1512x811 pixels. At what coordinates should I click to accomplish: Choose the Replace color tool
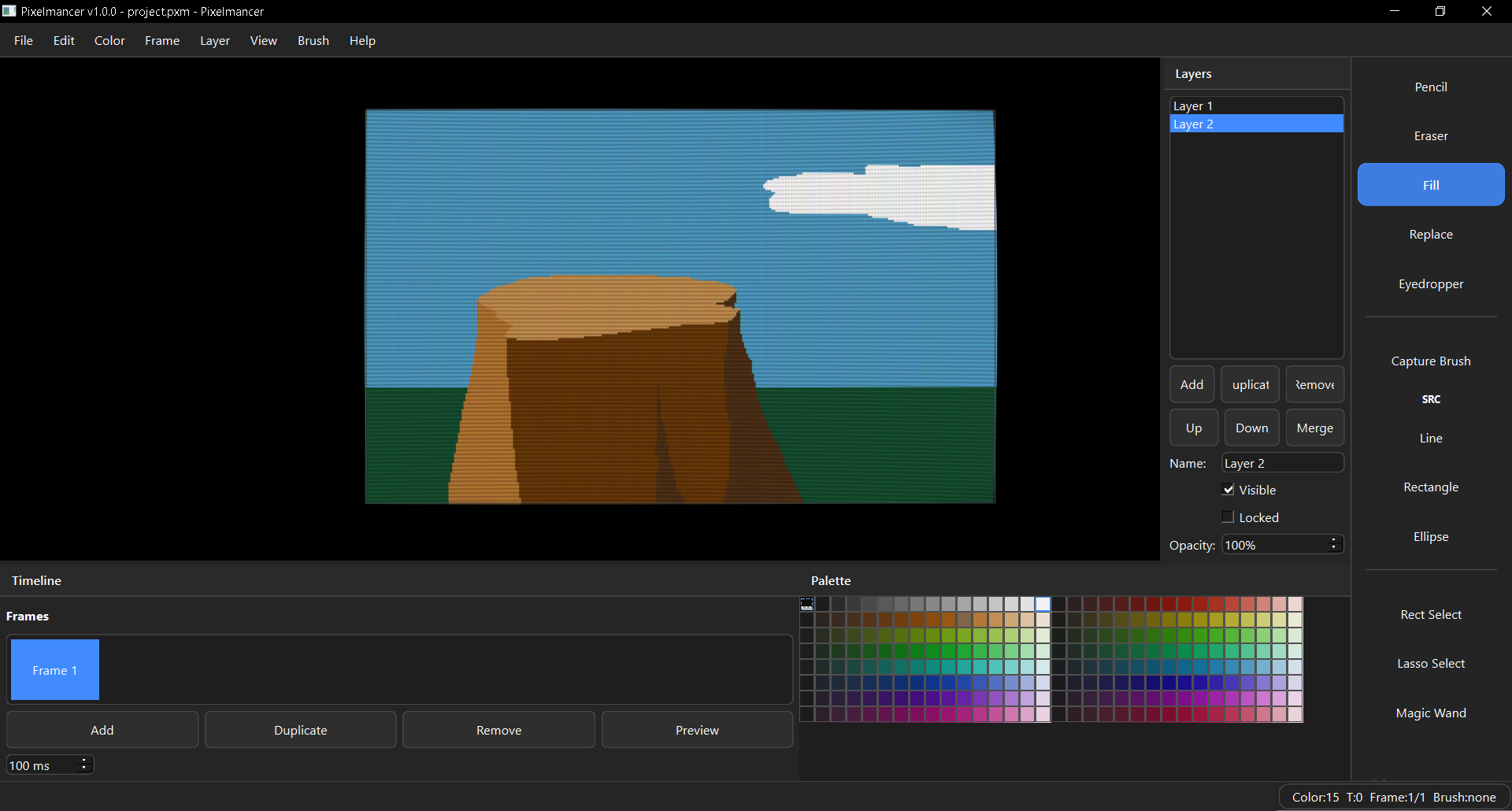coord(1430,235)
